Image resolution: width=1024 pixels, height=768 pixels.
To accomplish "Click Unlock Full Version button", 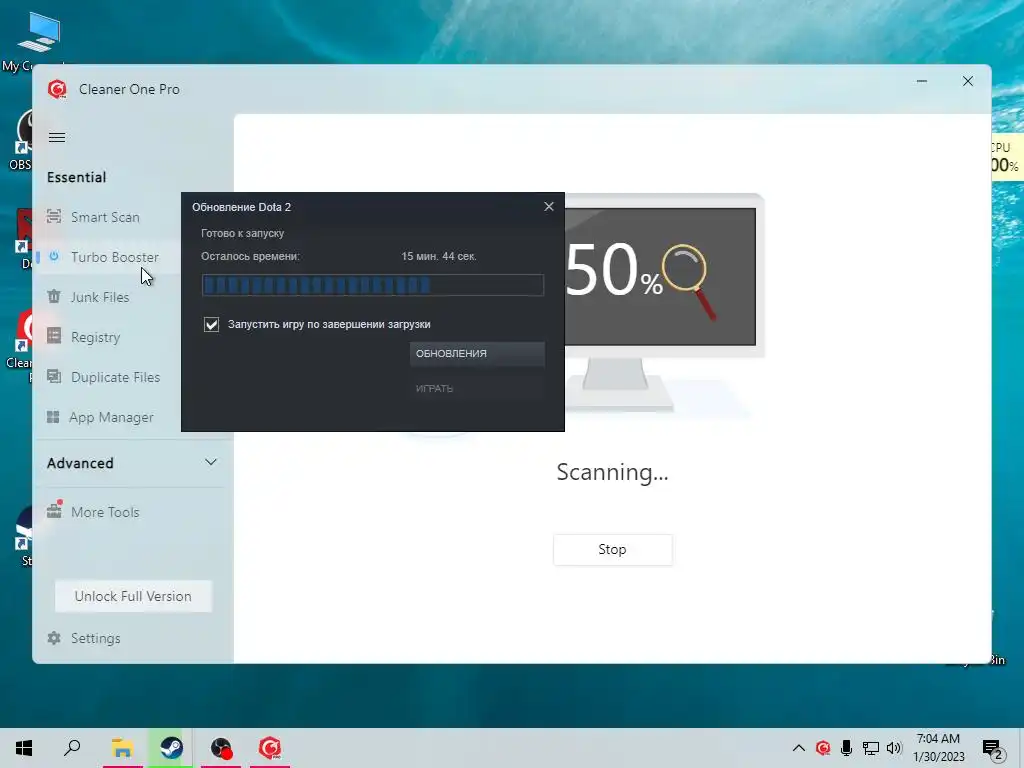I will click(x=133, y=596).
